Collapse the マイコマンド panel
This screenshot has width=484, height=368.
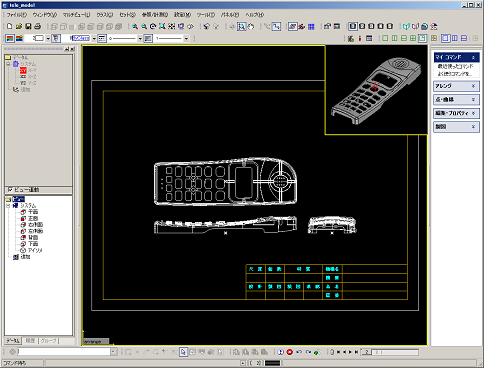click(x=473, y=57)
